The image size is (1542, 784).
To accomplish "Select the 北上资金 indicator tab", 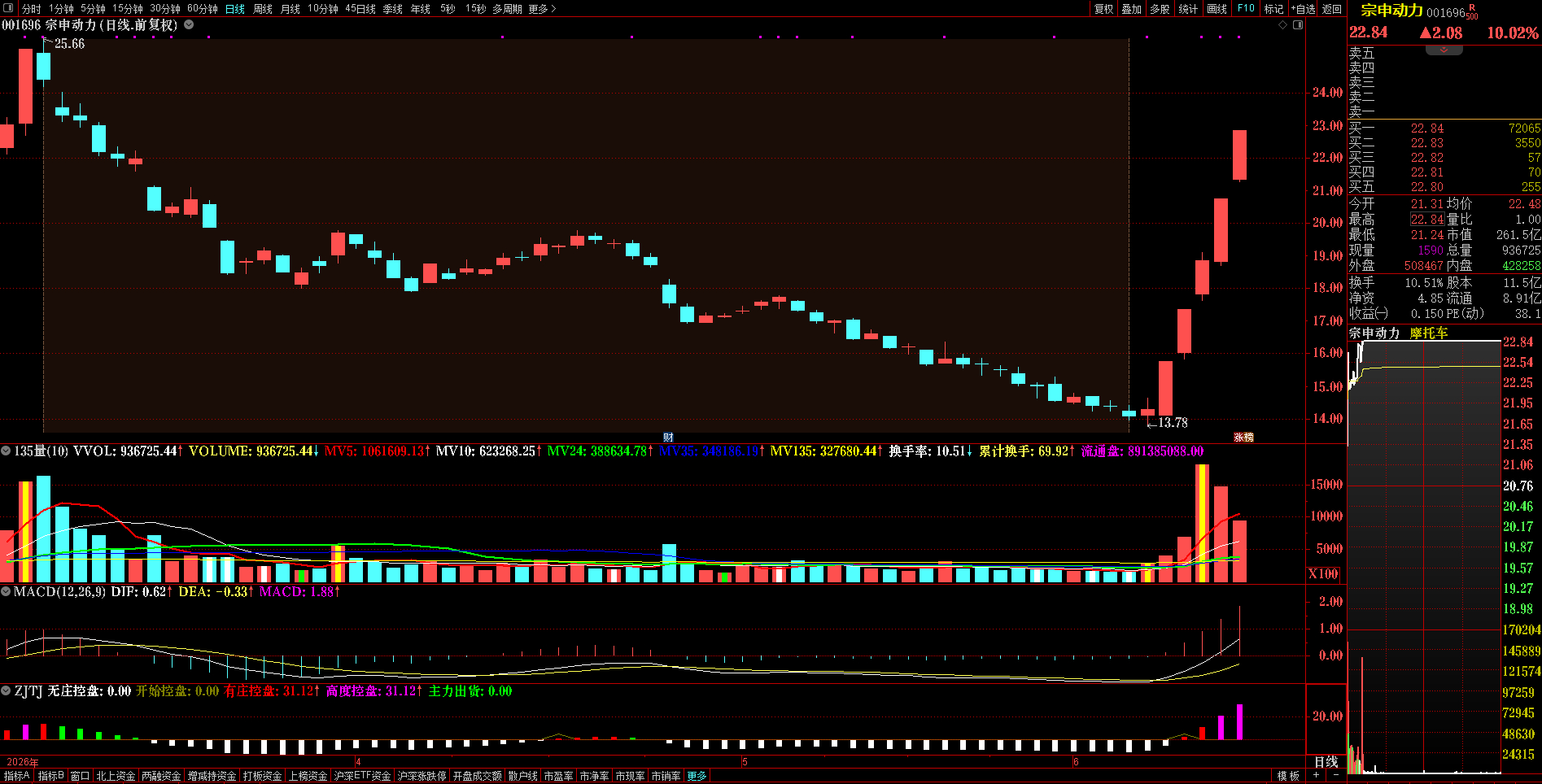I will [116, 776].
